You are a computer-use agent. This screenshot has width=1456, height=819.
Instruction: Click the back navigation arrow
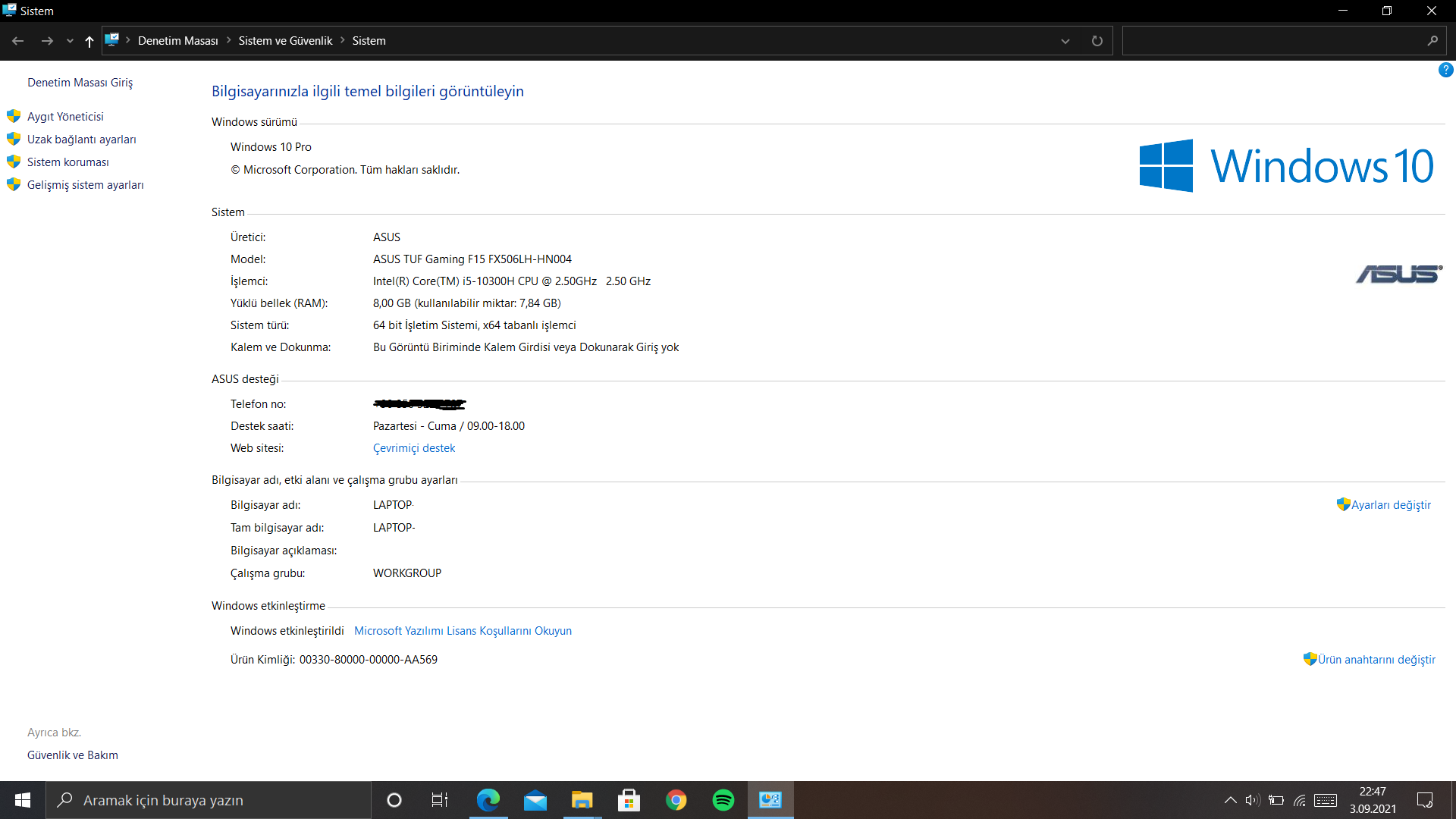[x=18, y=41]
